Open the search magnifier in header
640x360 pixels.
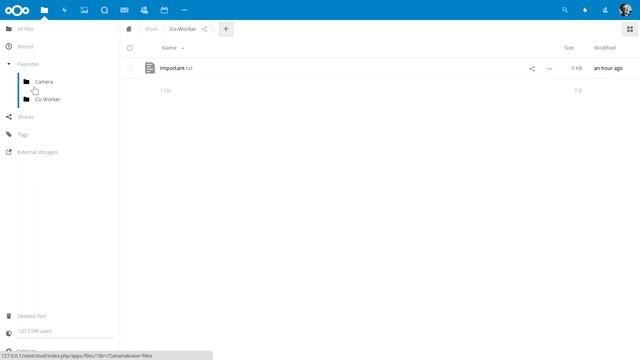tap(565, 10)
